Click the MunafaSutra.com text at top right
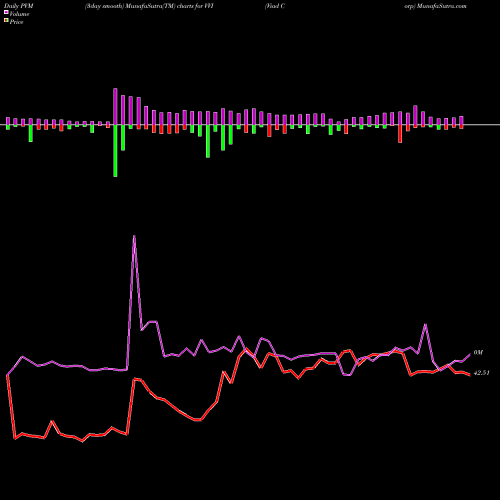Screen dimensions: 500x500 [x=442, y=6]
